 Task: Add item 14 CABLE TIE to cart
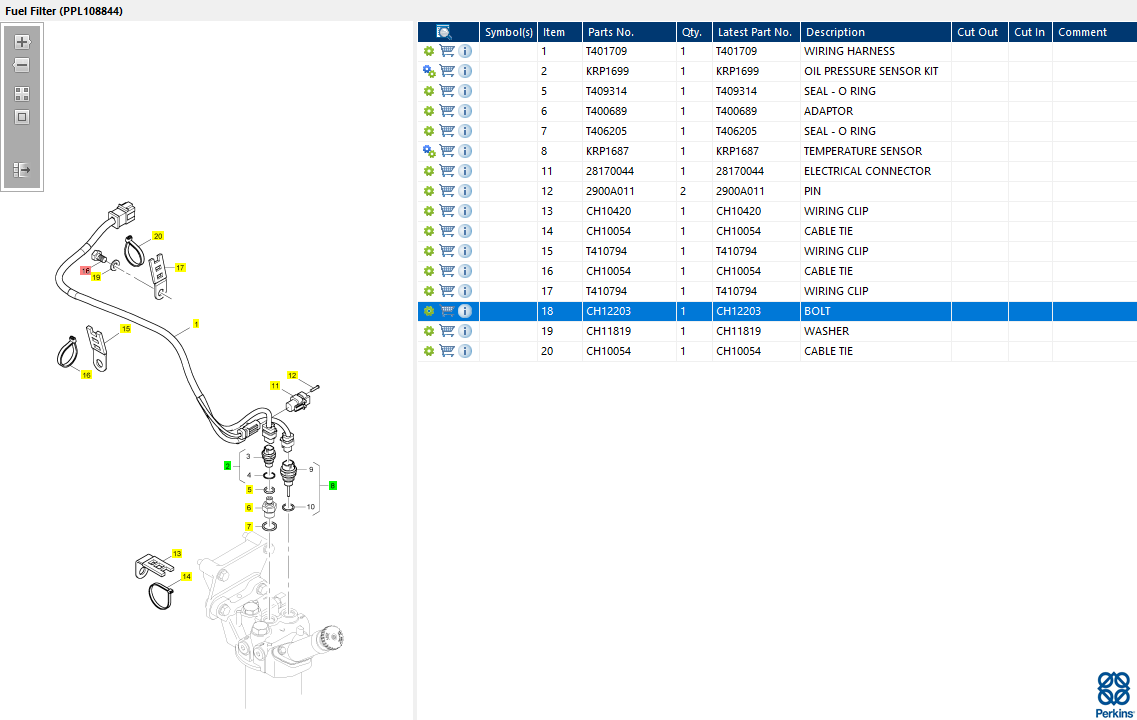[x=447, y=231]
